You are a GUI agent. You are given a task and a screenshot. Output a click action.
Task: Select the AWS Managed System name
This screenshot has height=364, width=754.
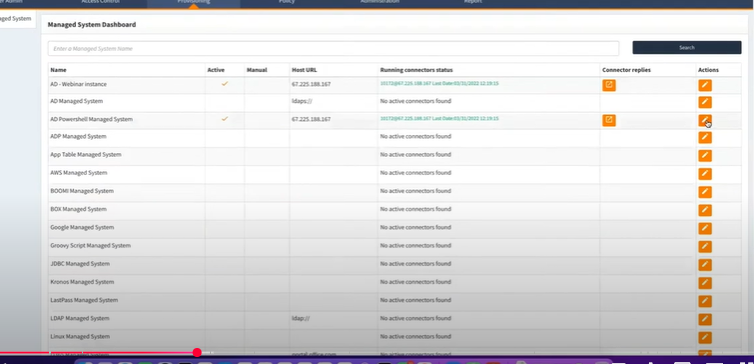(79, 173)
